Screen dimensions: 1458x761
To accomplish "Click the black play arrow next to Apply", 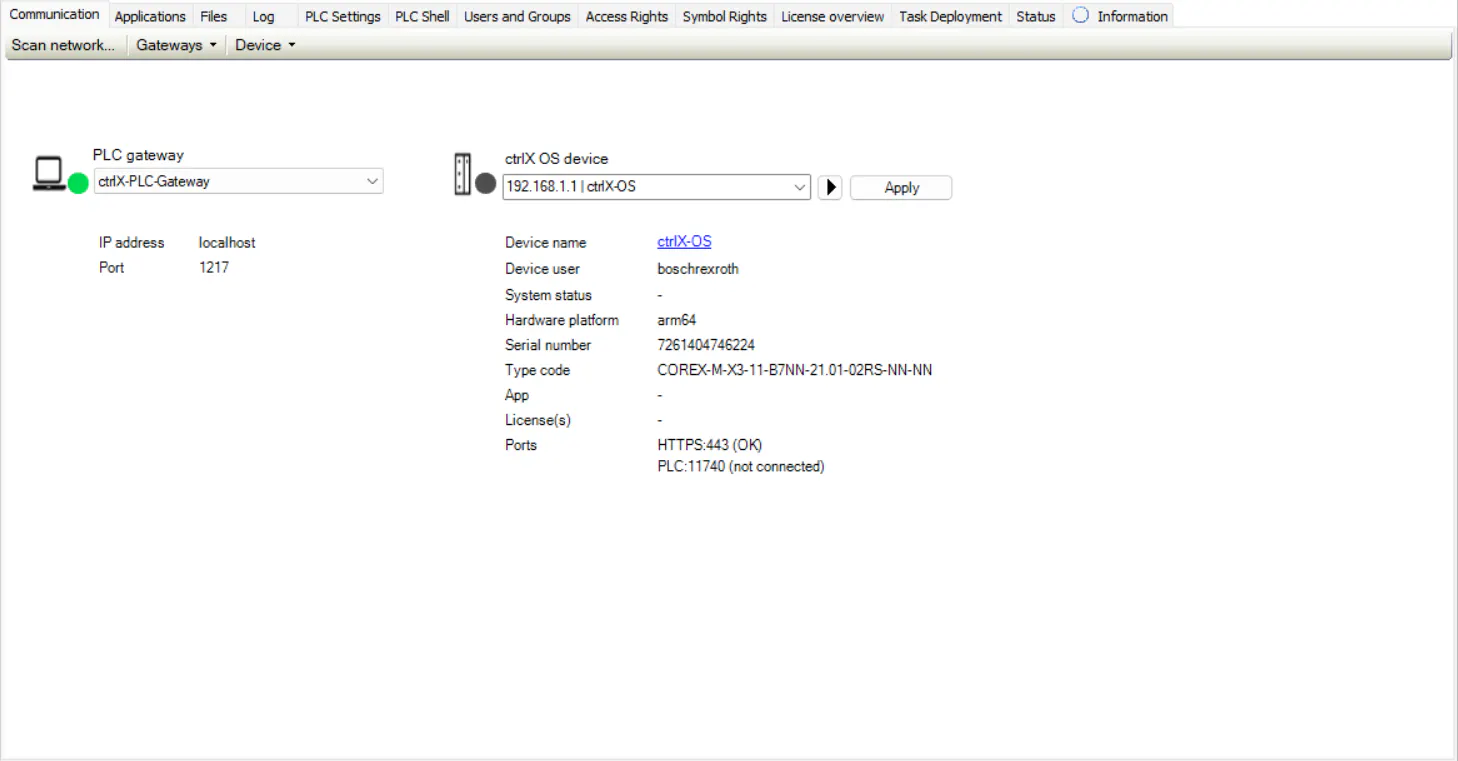I will point(830,188).
